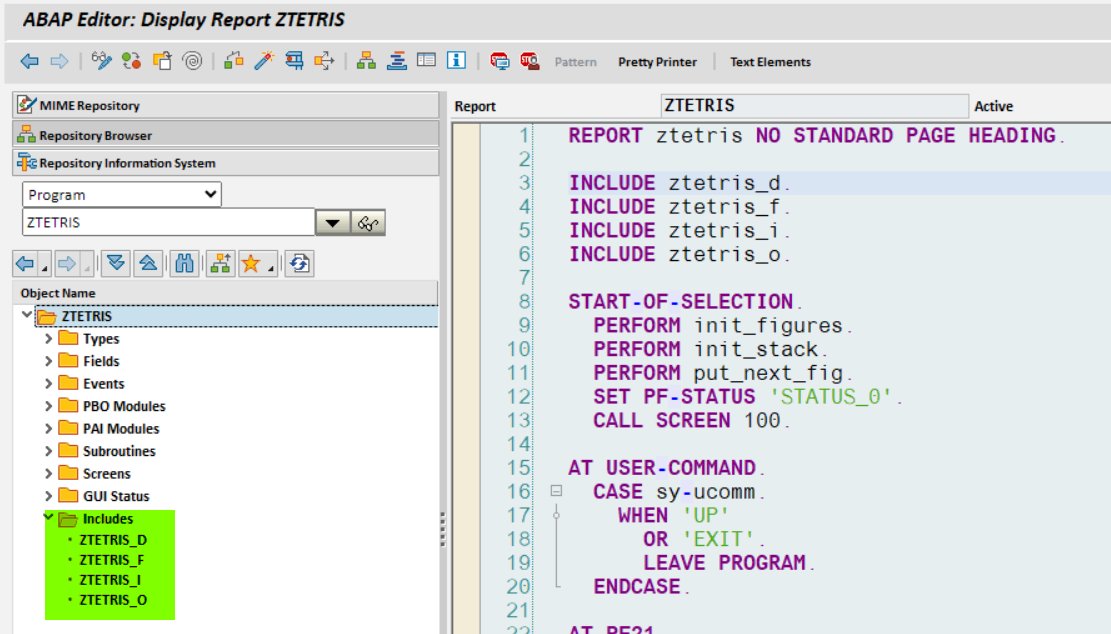Set a session breakpoint icon
1111x634 pixels.
tap(500, 62)
